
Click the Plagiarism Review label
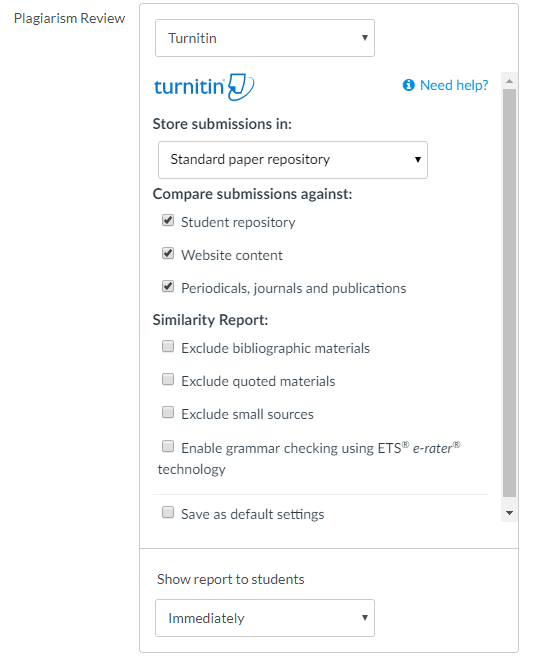coord(69,19)
